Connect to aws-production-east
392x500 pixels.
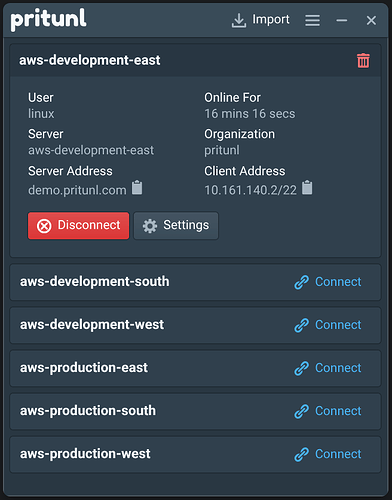(x=328, y=368)
